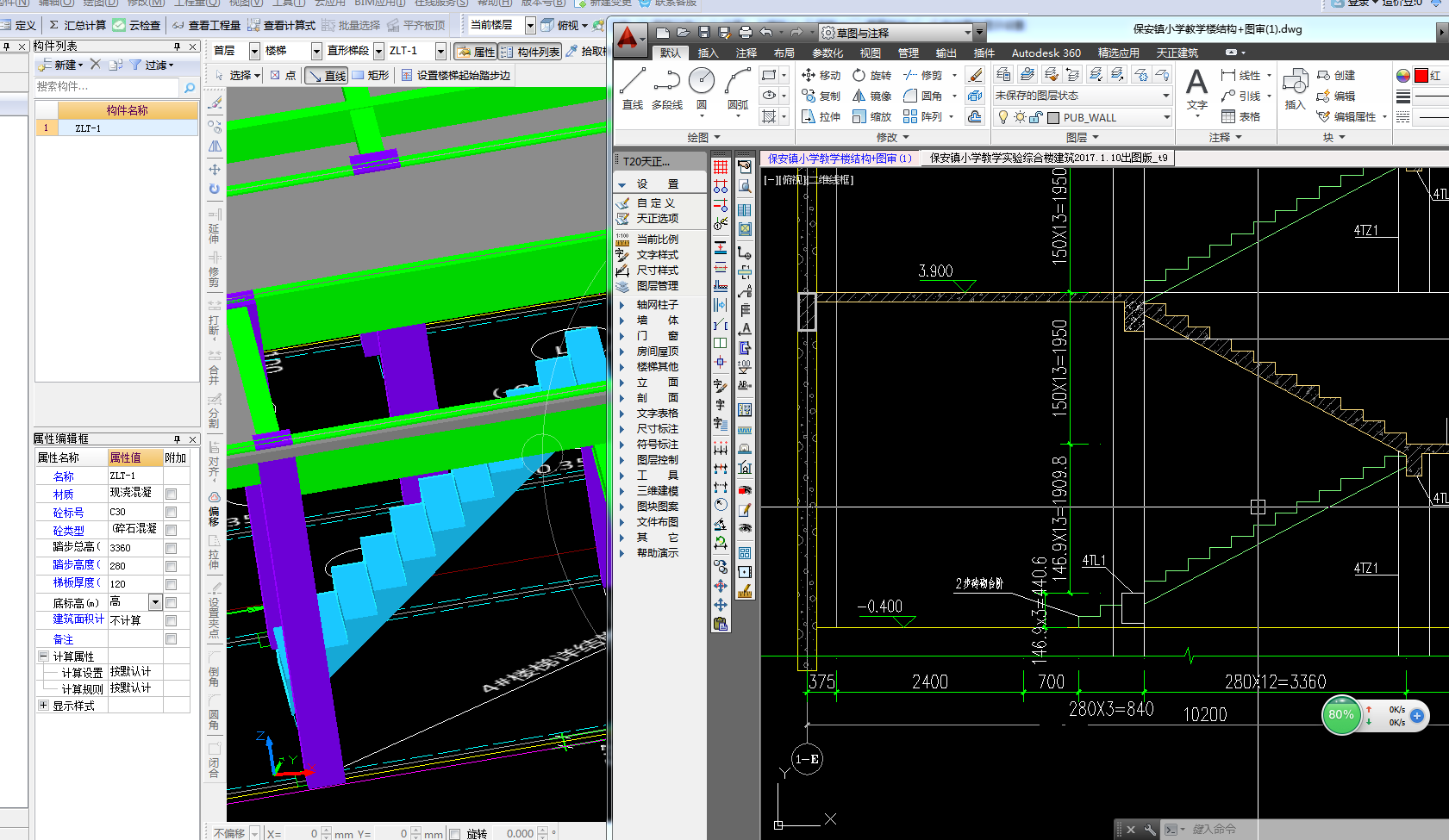1449x840 pixels.
Task: Open the 插入 ribbon tab in AutoCAD
Action: click(708, 53)
